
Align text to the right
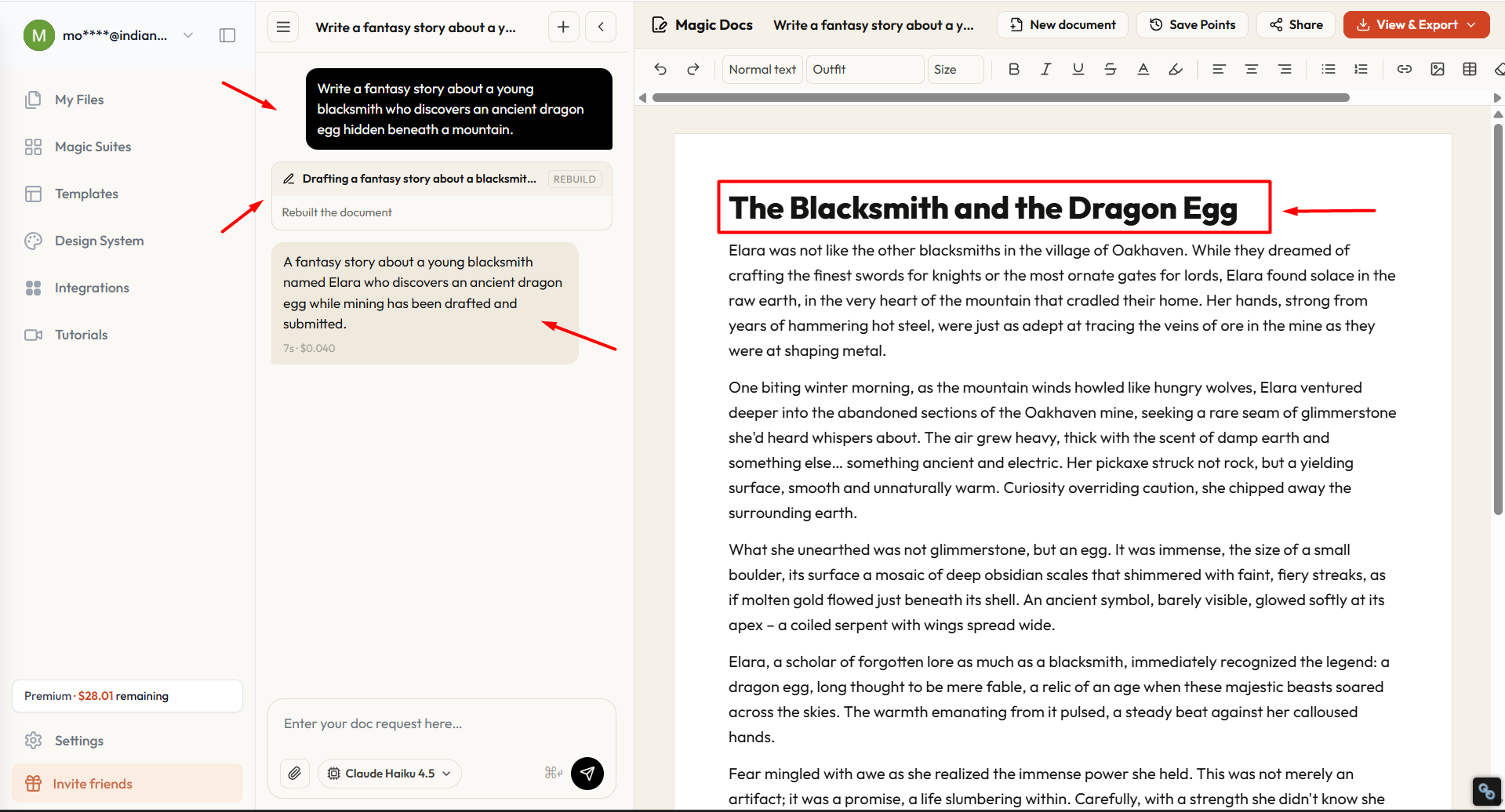point(1285,69)
